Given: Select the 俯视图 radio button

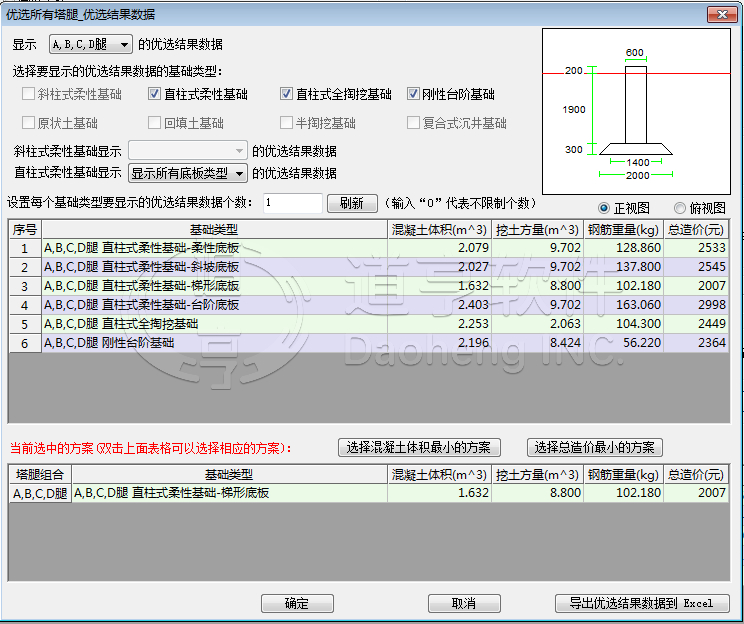Looking at the screenshot, I should [x=679, y=208].
